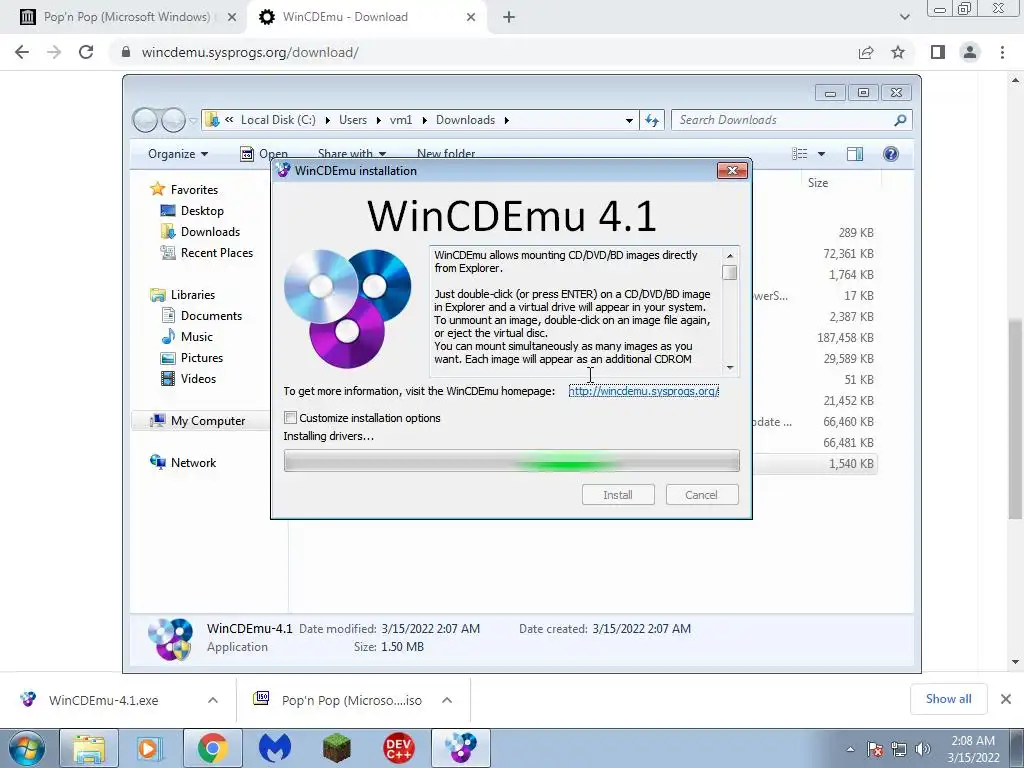The width and height of the screenshot is (1024, 768).
Task: Open the WinCDEmu homepage link
Action: 643,391
